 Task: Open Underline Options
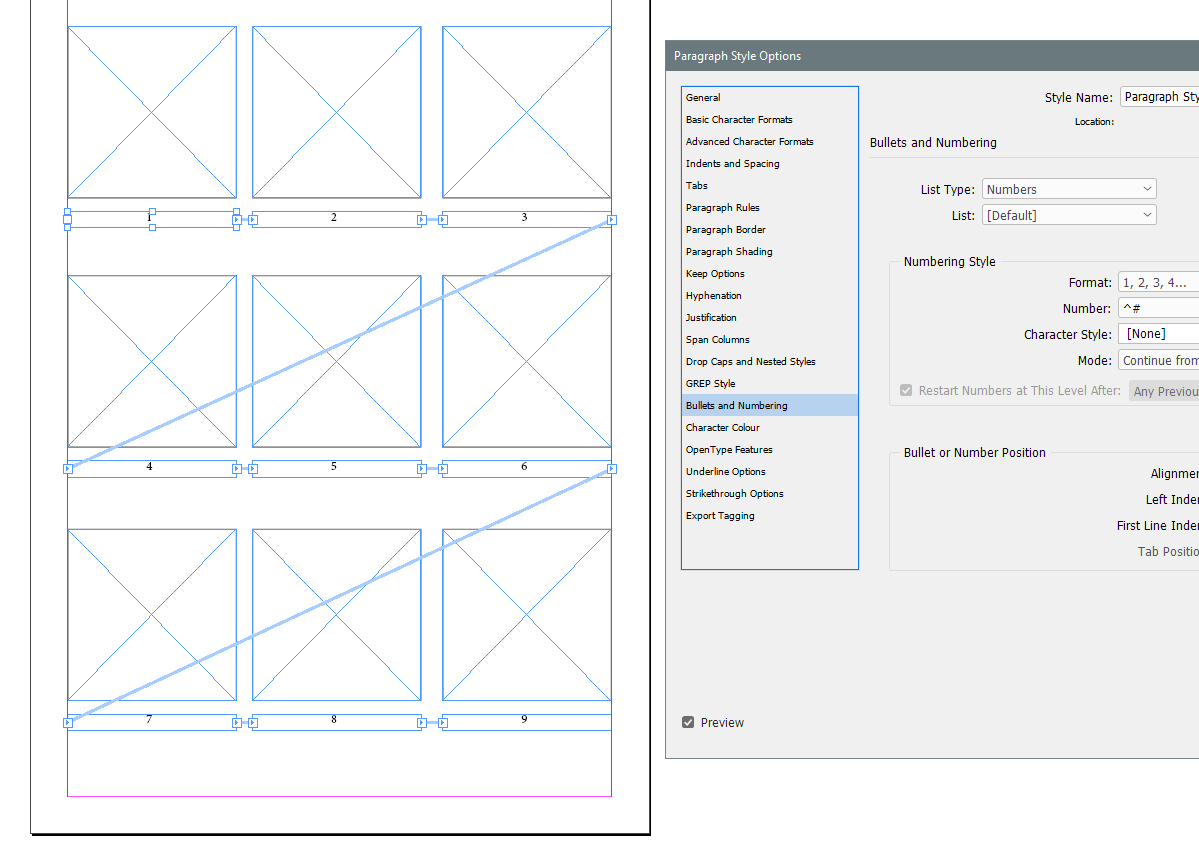769,472
